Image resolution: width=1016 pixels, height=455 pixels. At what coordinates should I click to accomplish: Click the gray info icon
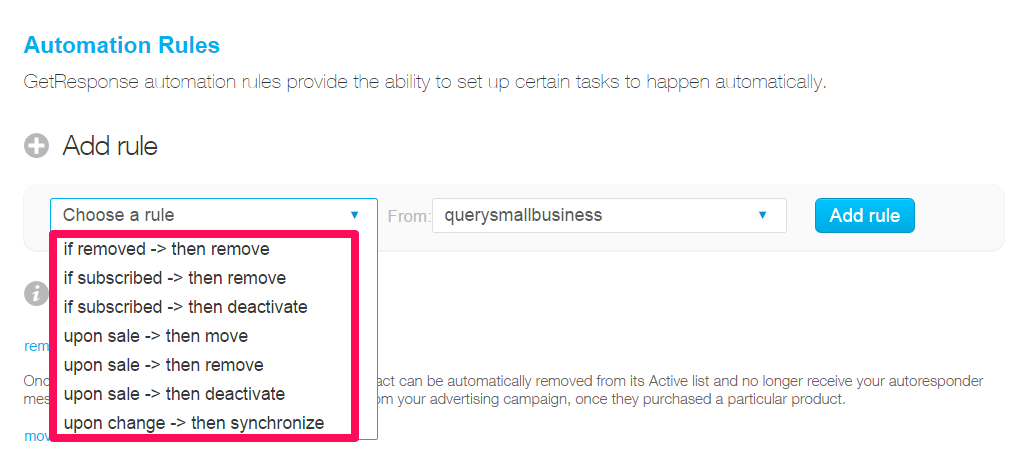37,293
